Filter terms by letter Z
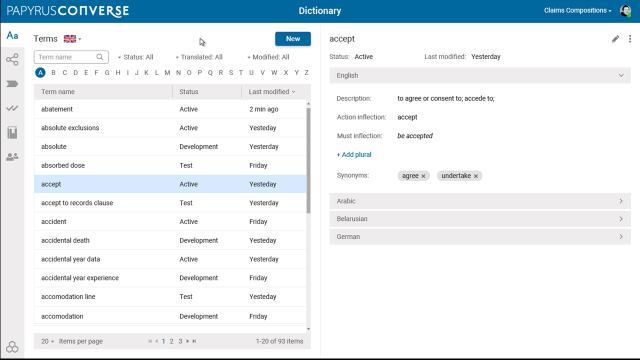This screenshot has width=640, height=360. point(307,73)
